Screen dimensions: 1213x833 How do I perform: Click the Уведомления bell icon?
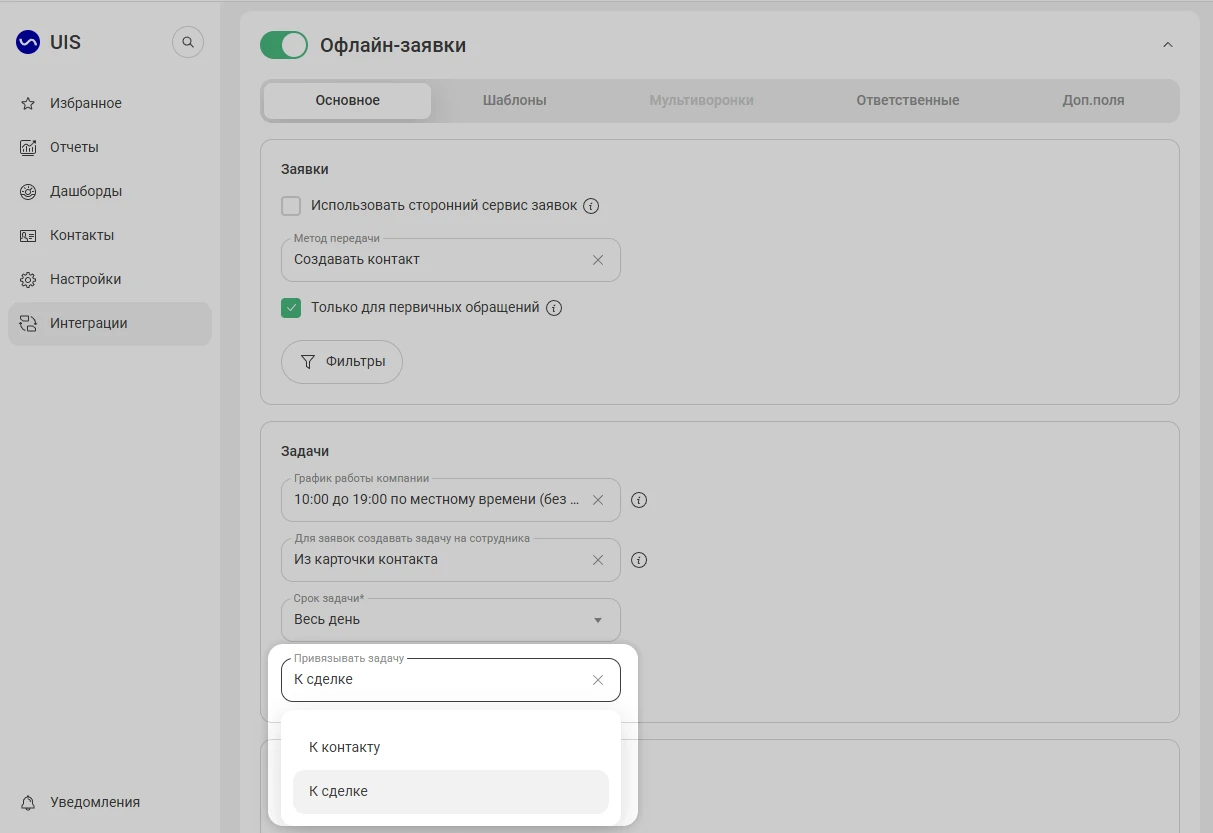pyautogui.click(x=28, y=802)
